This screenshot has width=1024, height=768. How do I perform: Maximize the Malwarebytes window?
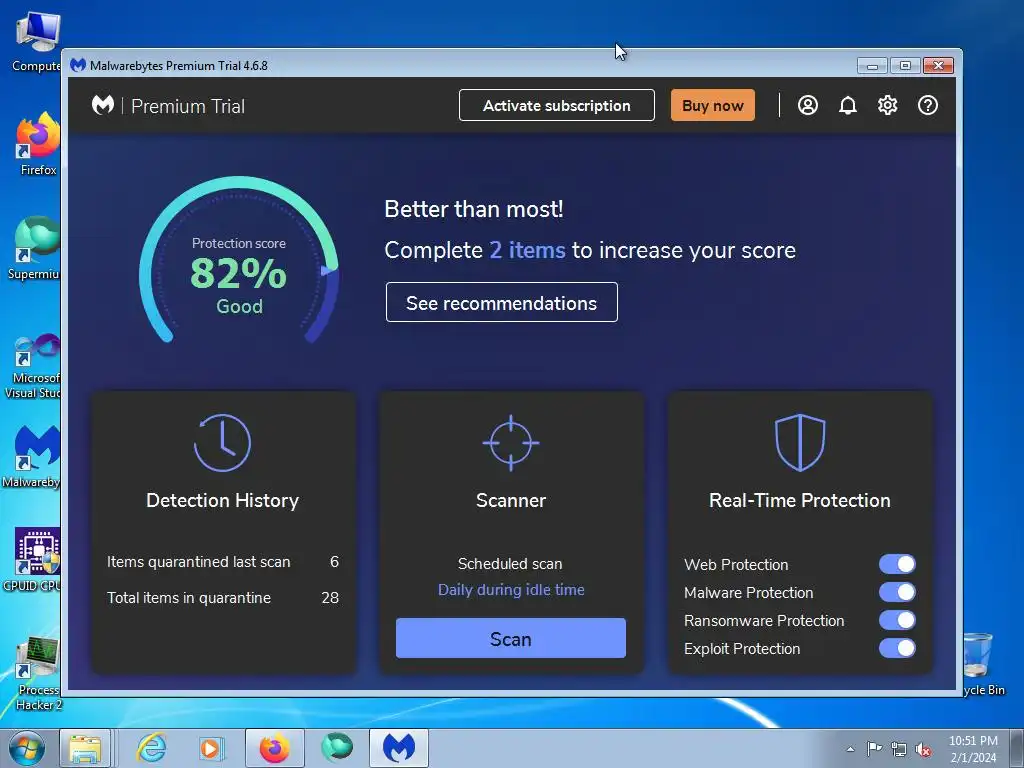(904, 65)
